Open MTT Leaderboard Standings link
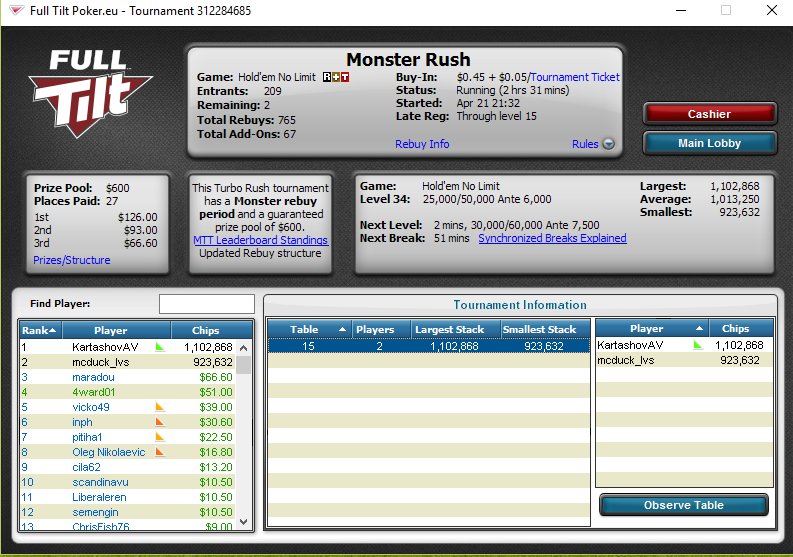 pyautogui.click(x=261, y=240)
